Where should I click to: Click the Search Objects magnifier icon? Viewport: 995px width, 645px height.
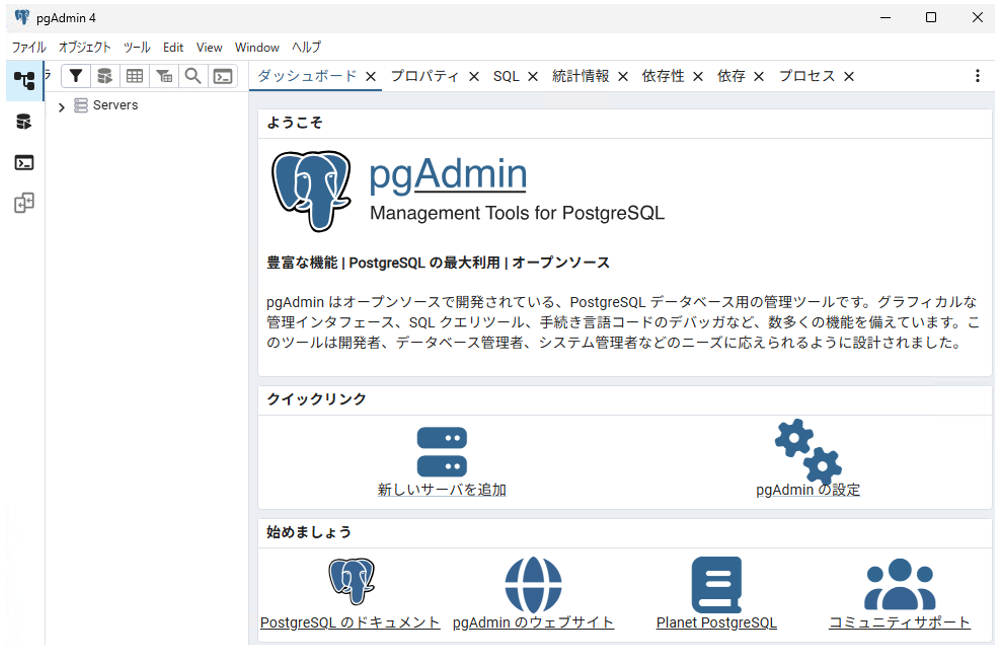coord(193,76)
